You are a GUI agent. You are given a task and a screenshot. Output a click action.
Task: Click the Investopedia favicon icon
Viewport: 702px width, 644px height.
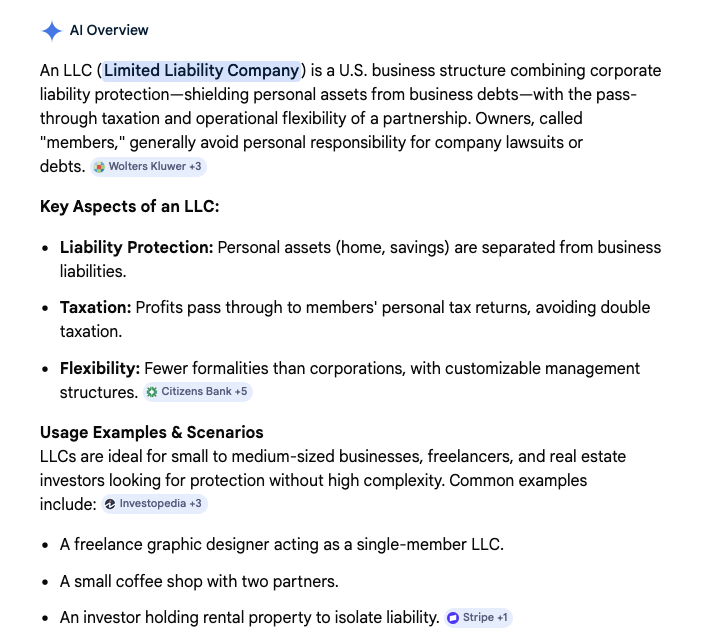[x=110, y=504]
